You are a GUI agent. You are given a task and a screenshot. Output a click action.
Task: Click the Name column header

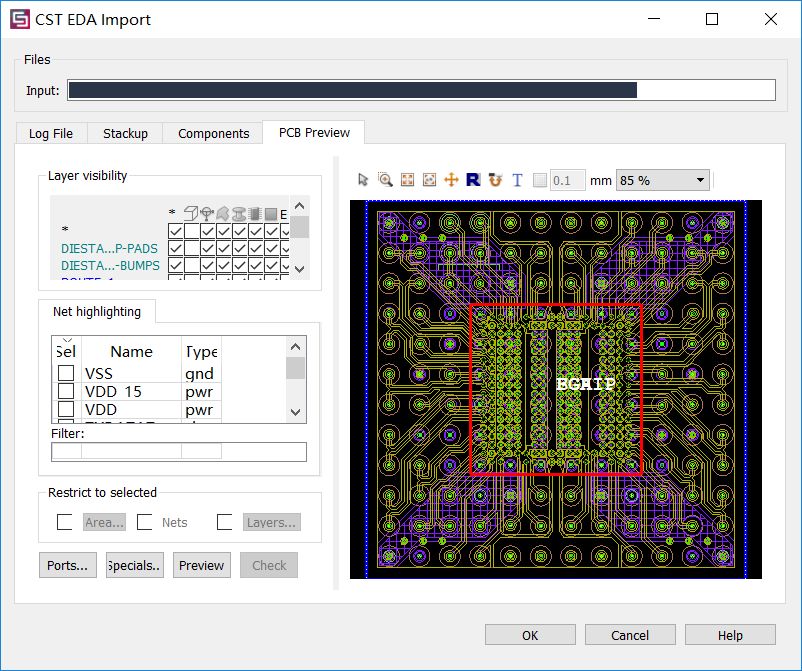pos(131,351)
